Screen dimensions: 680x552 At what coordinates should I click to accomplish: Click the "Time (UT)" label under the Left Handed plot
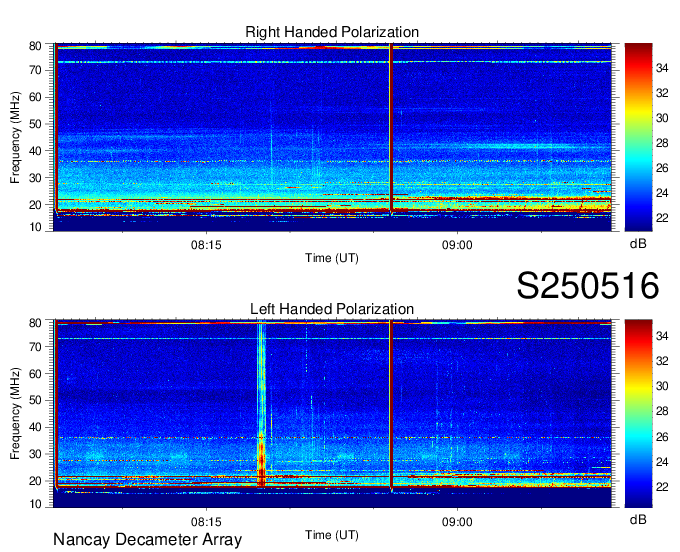332,535
